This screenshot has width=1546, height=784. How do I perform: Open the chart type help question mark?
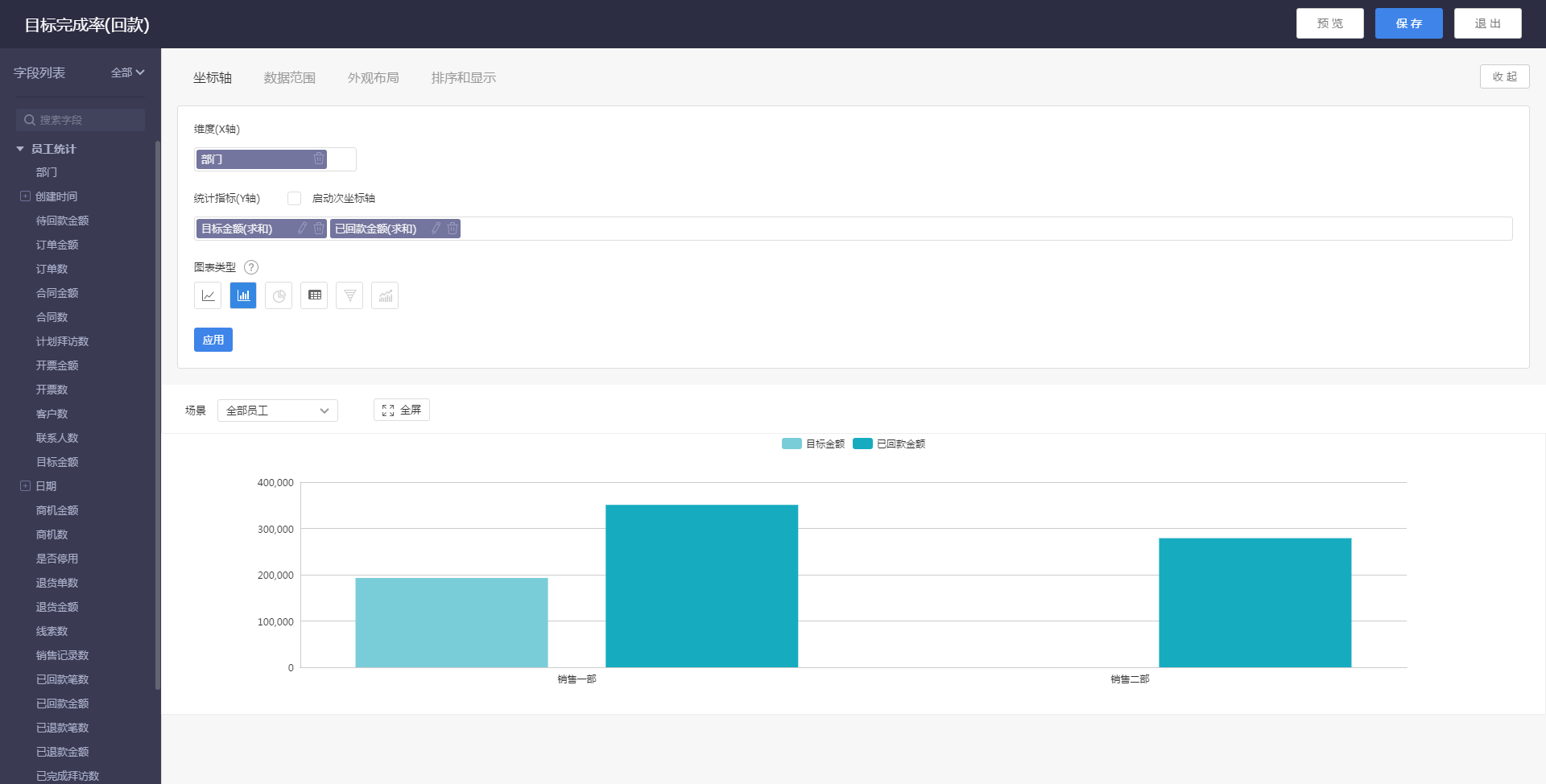point(251,267)
